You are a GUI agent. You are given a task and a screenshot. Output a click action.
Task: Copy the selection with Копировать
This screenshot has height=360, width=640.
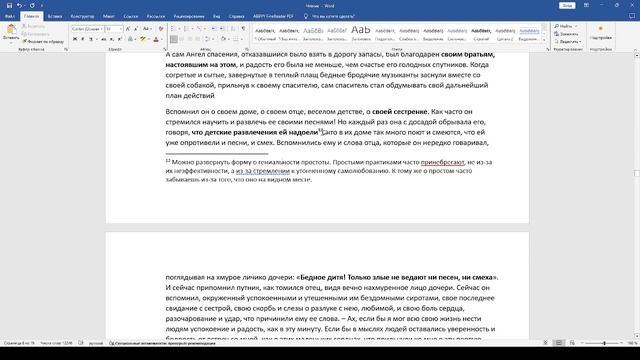click(x=36, y=34)
